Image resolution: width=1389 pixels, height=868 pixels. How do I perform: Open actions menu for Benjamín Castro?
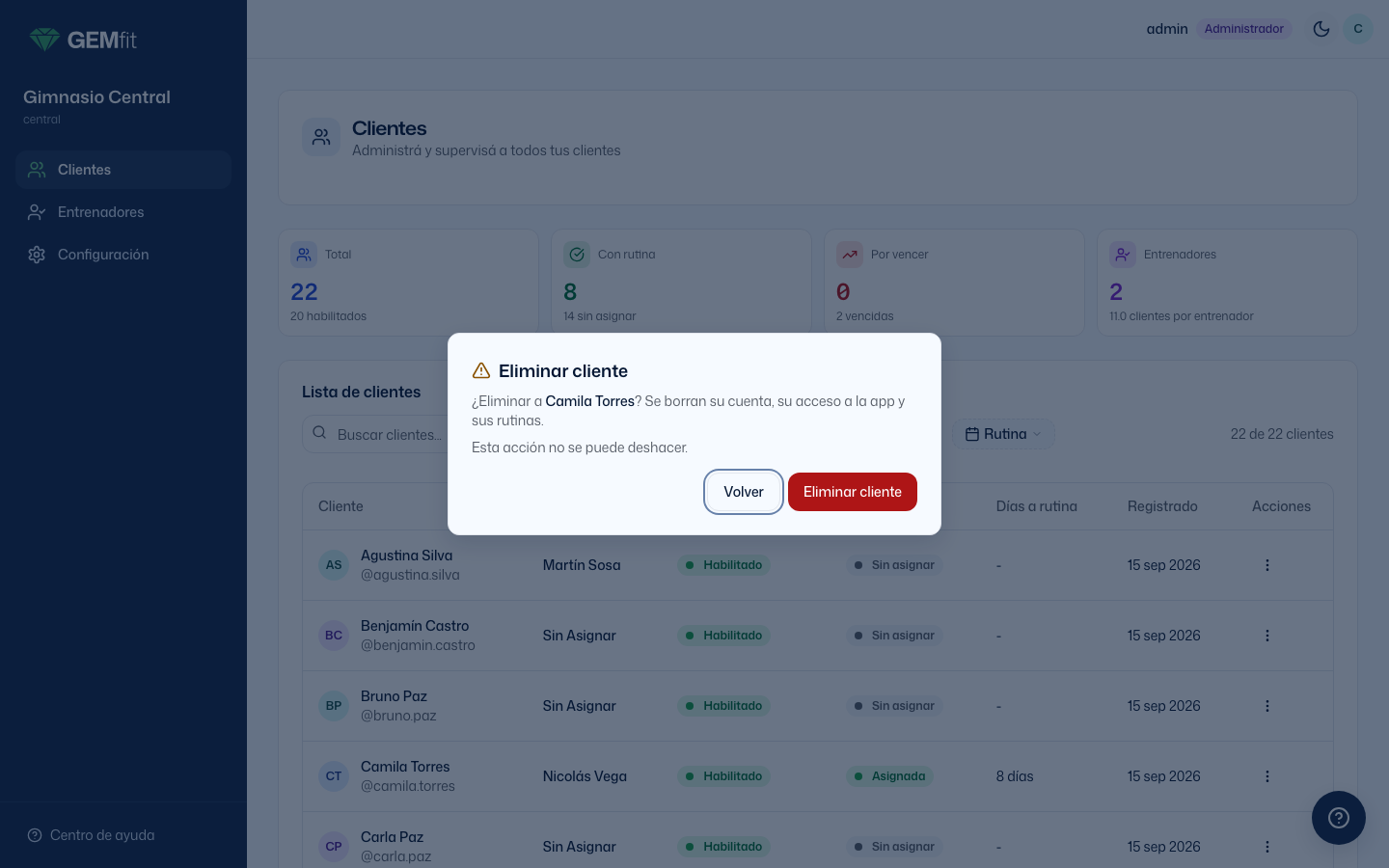coord(1267,636)
